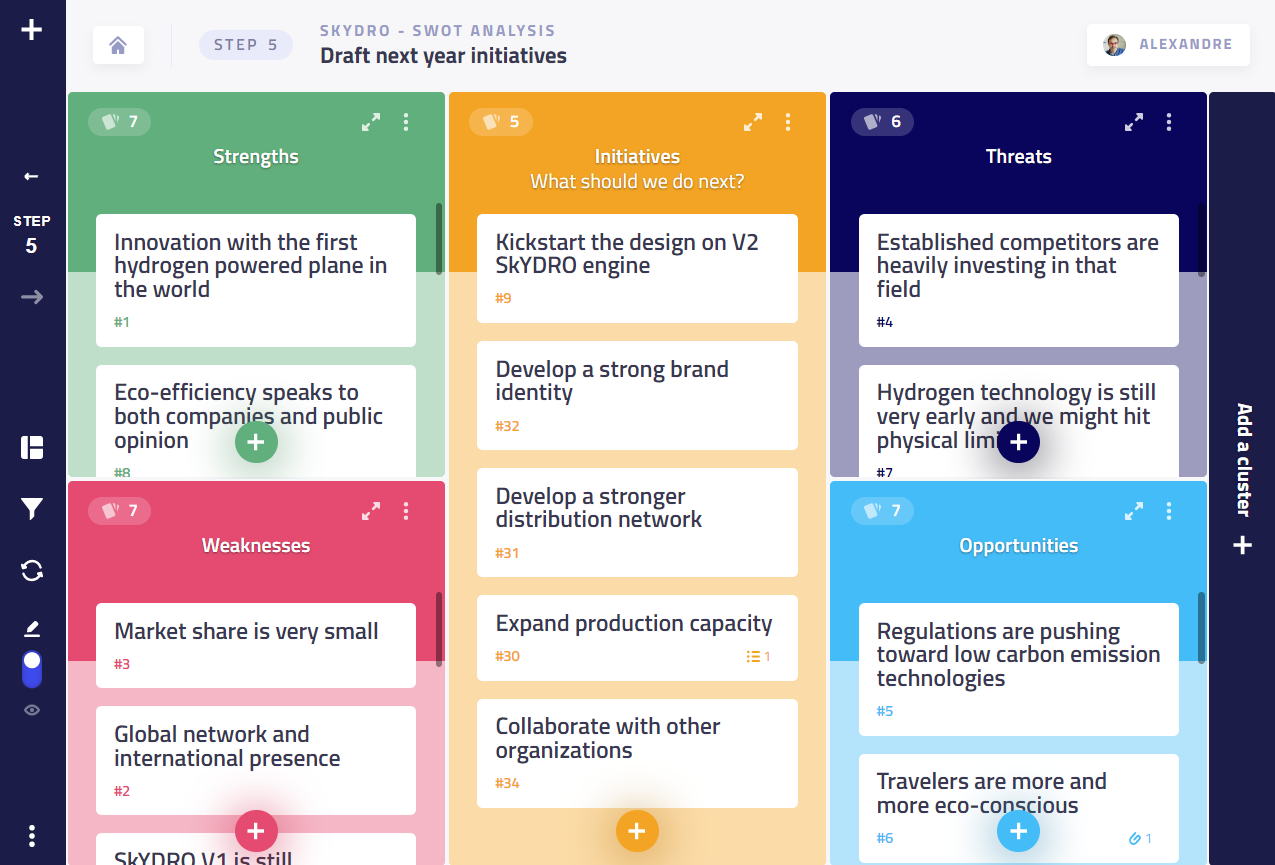Screen dimensions: 1275x865
Task: Open the filter funnel icon
Action: tap(32, 510)
